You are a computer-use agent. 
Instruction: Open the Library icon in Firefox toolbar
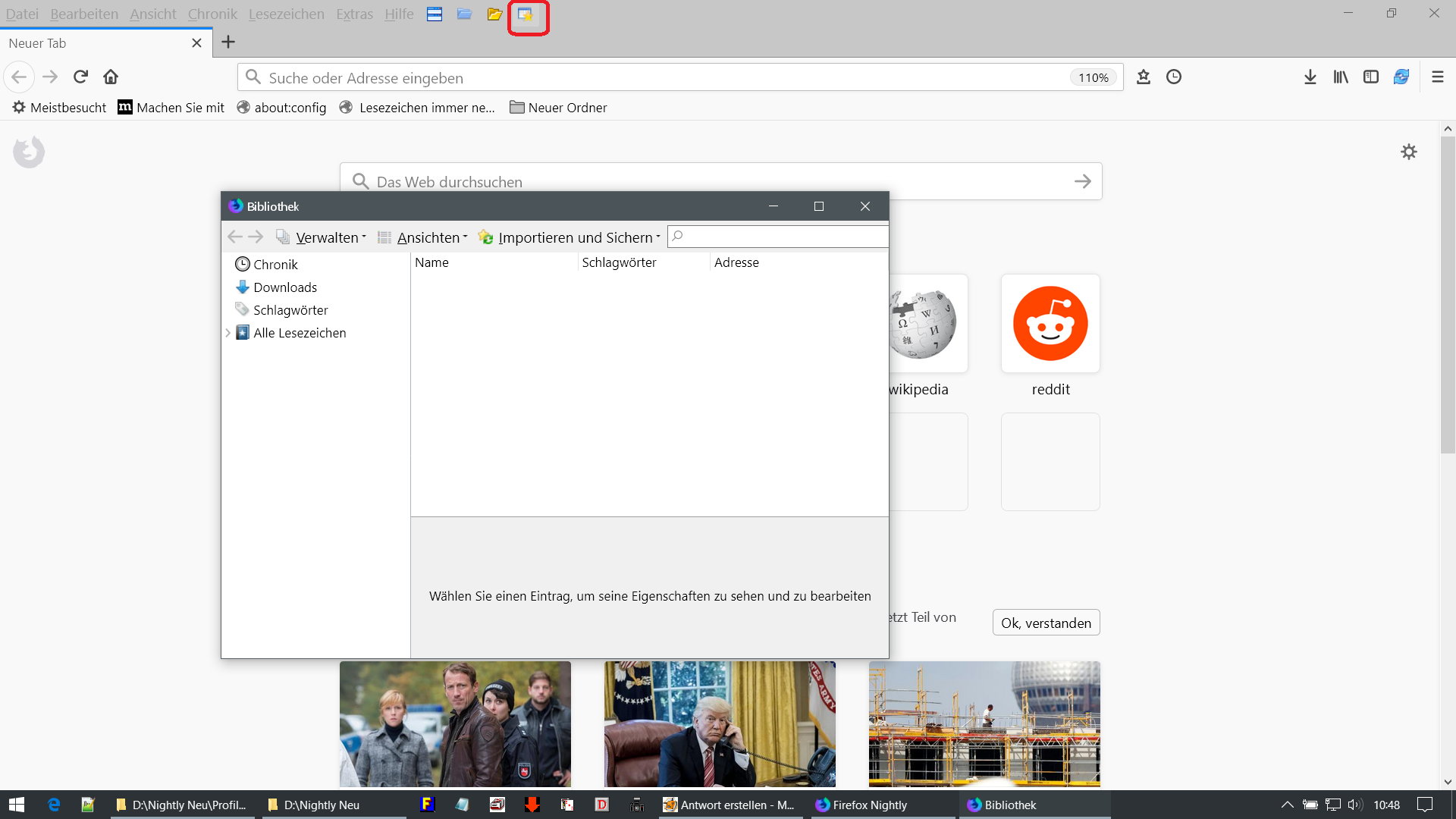pyautogui.click(x=1340, y=77)
